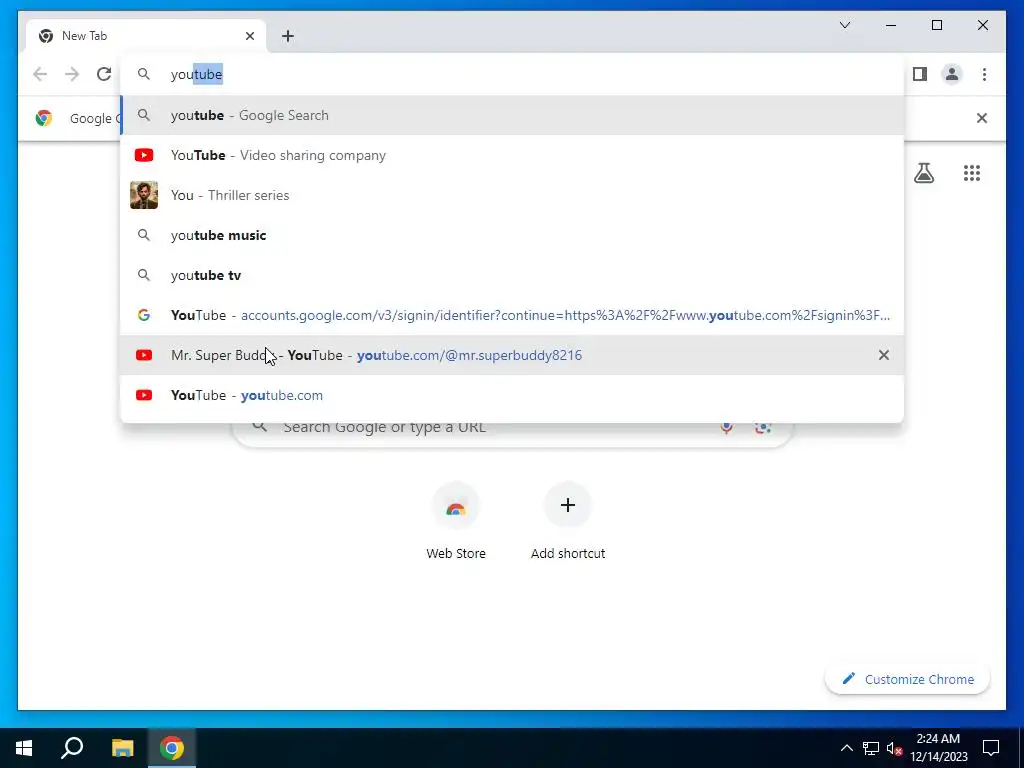The image size is (1024, 768).
Task: Close the New Tab tab
Action: click(249, 36)
